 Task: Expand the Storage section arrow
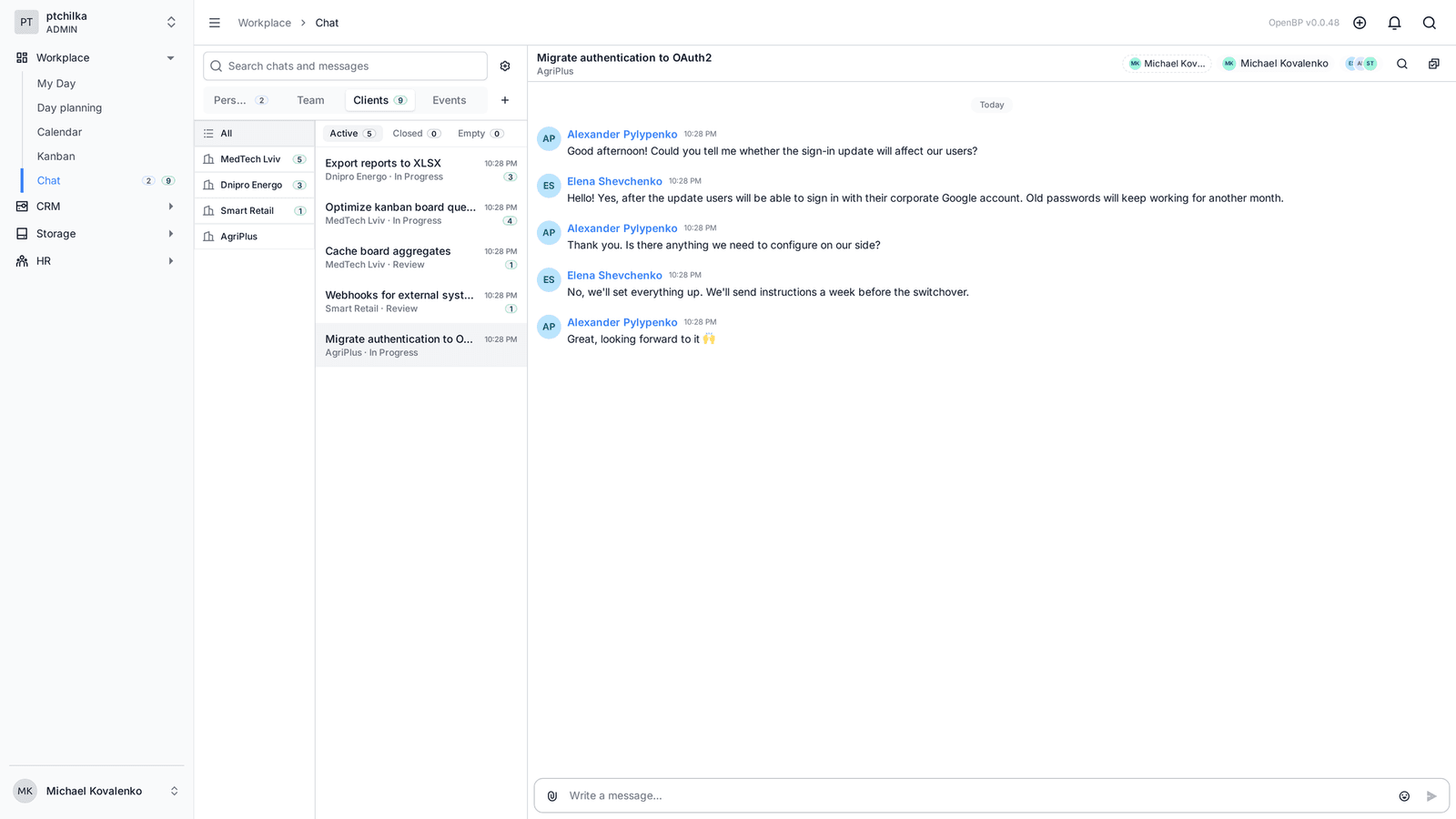(x=170, y=234)
